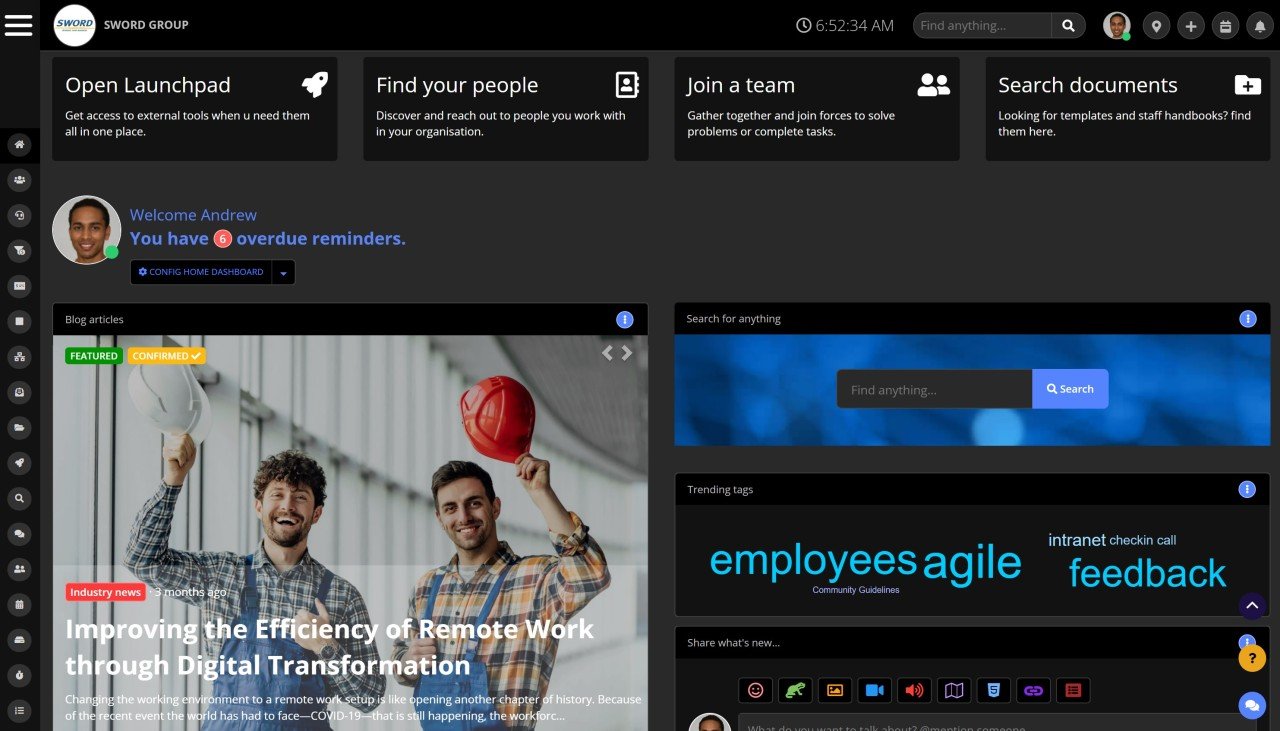Click the location pin icon in the header

pos(1156,25)
